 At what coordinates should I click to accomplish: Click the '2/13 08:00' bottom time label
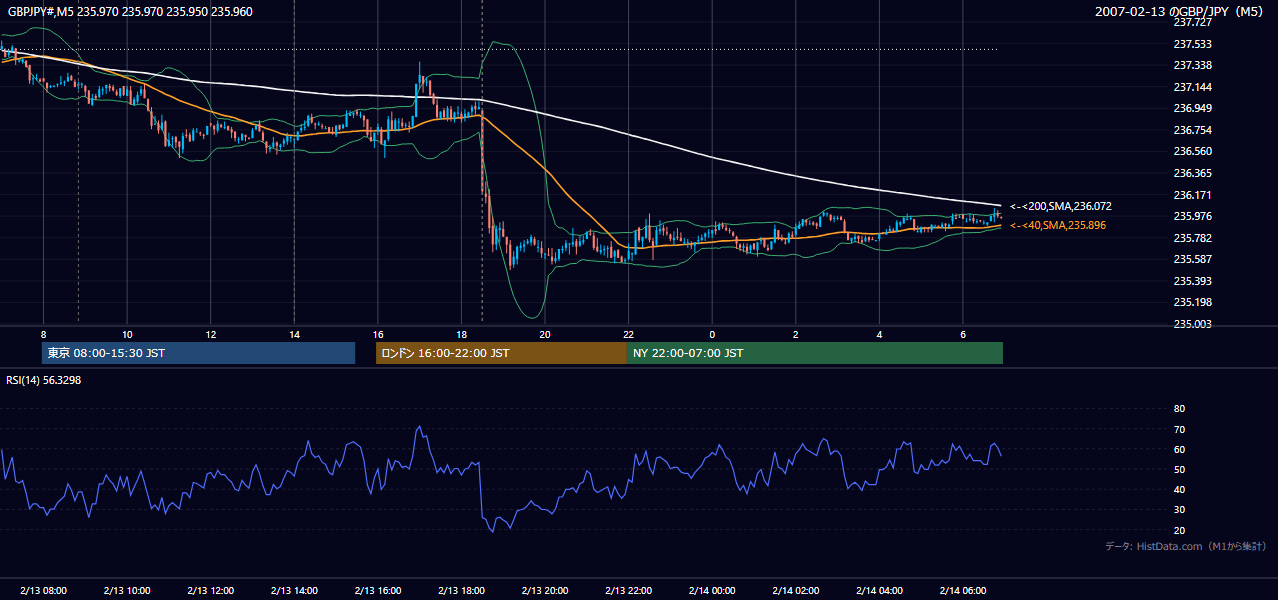[x=43, y=590]
